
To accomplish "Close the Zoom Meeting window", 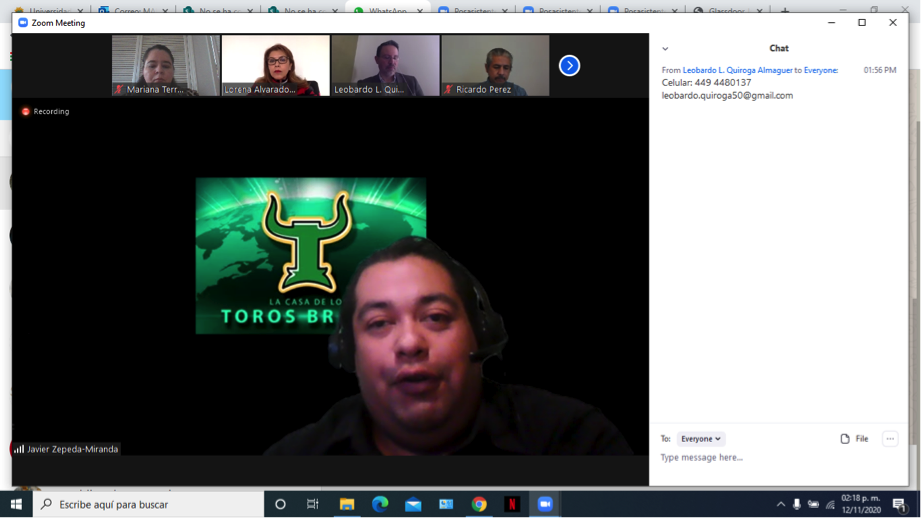I will [x=893, y=22].
